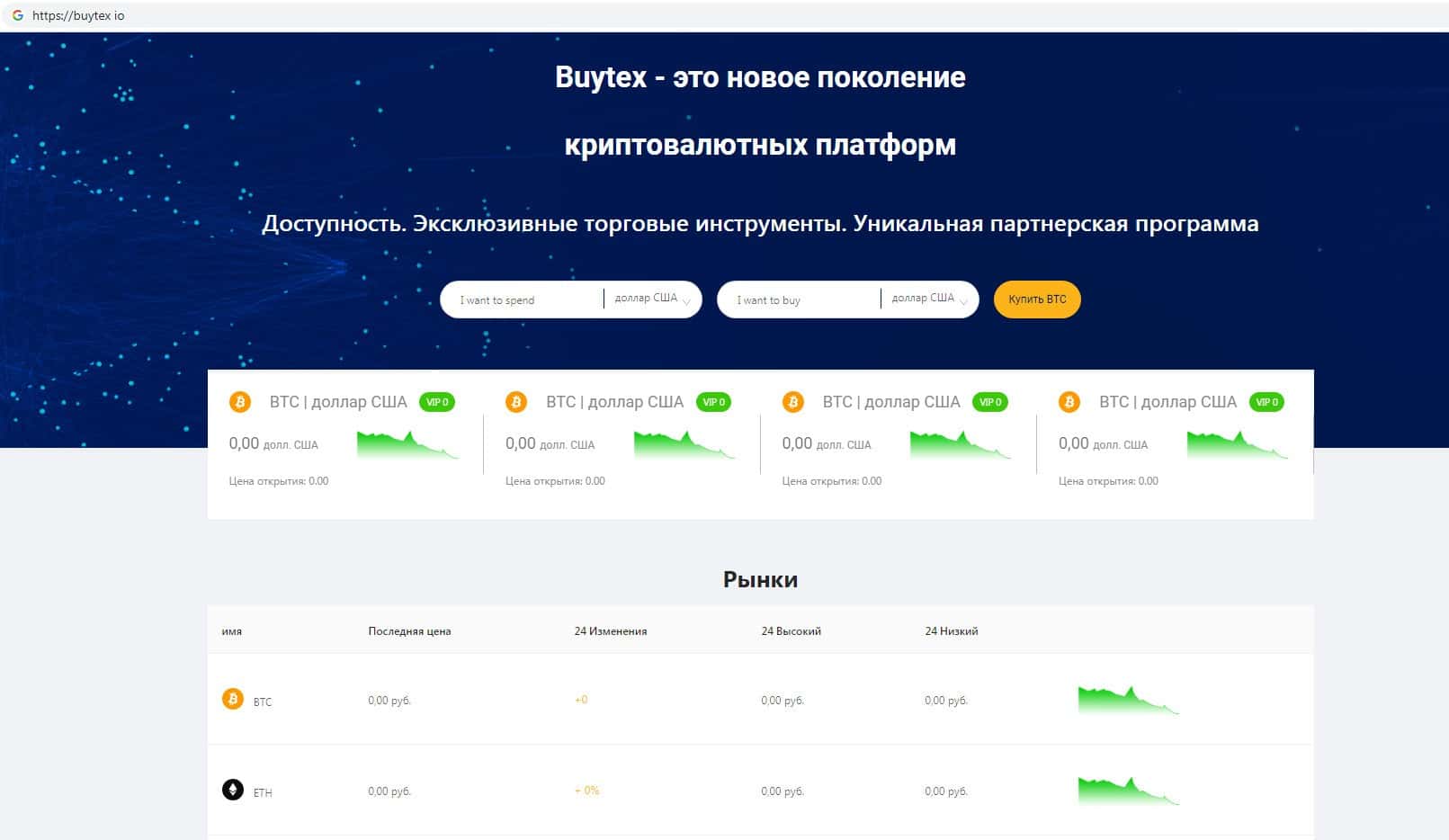
Task: Click the VIP 0 badge on the third ticker card
Action: [x=990, y=402]
